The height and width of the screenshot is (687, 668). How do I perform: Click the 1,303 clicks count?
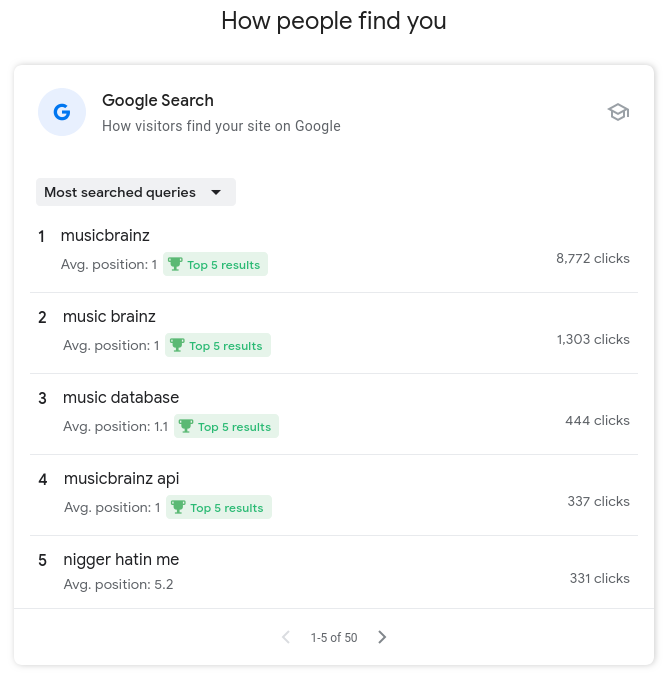point(593,339)
